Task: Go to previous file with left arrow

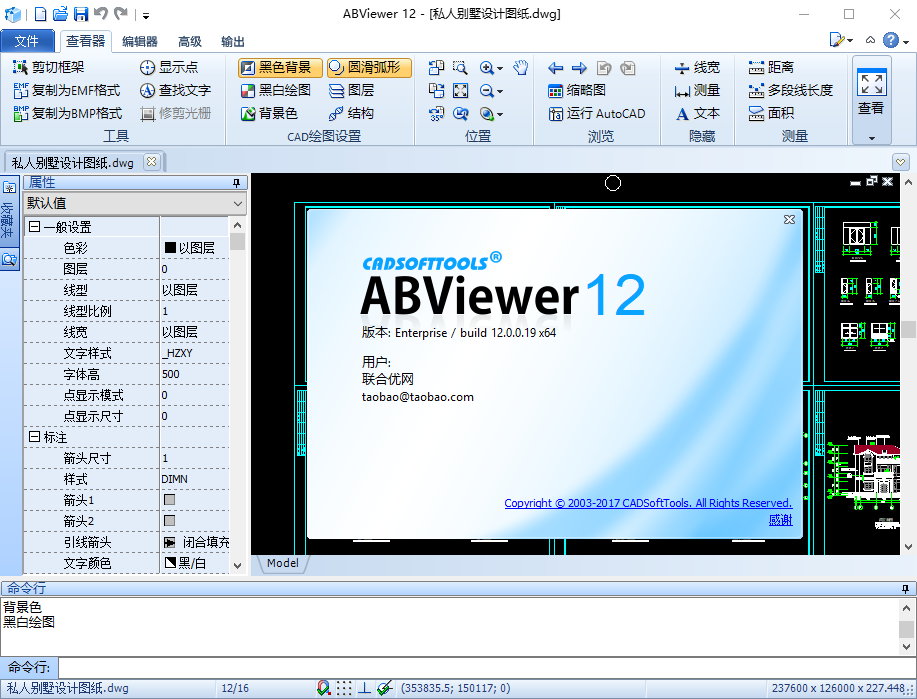Action: click(x=556, y=68)
